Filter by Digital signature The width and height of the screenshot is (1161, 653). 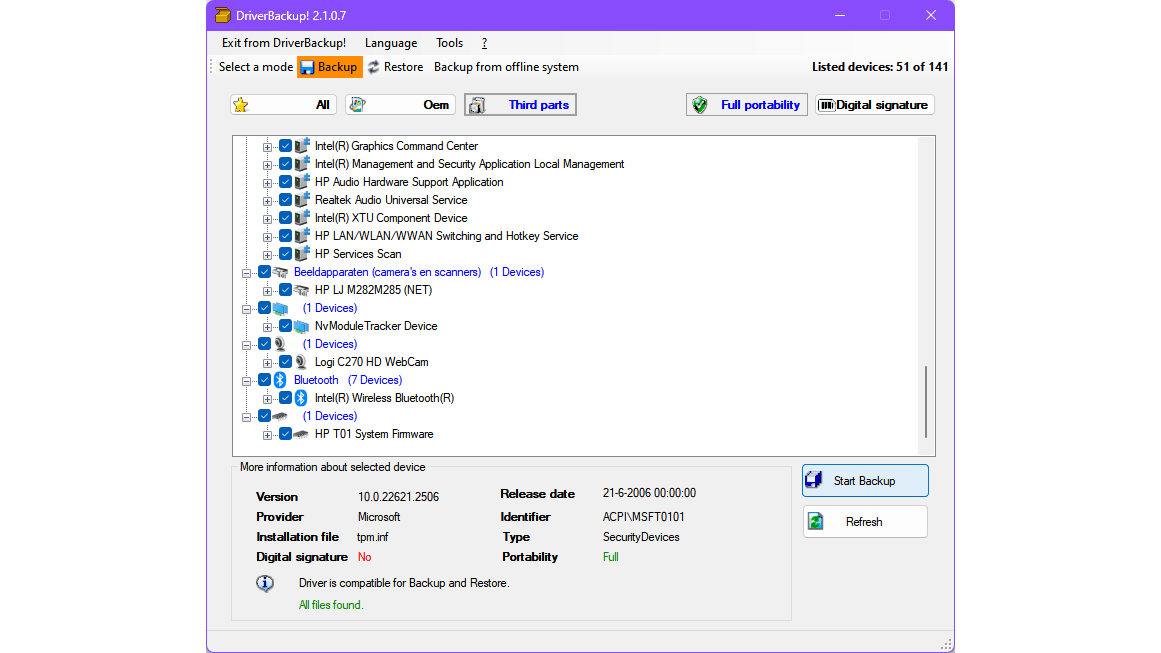tap(874, 105)
